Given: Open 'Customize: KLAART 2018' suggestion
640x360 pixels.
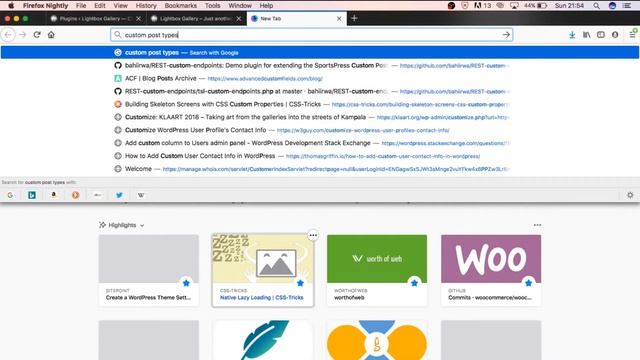Looking at the screenshot, I should tap(320, 117).
